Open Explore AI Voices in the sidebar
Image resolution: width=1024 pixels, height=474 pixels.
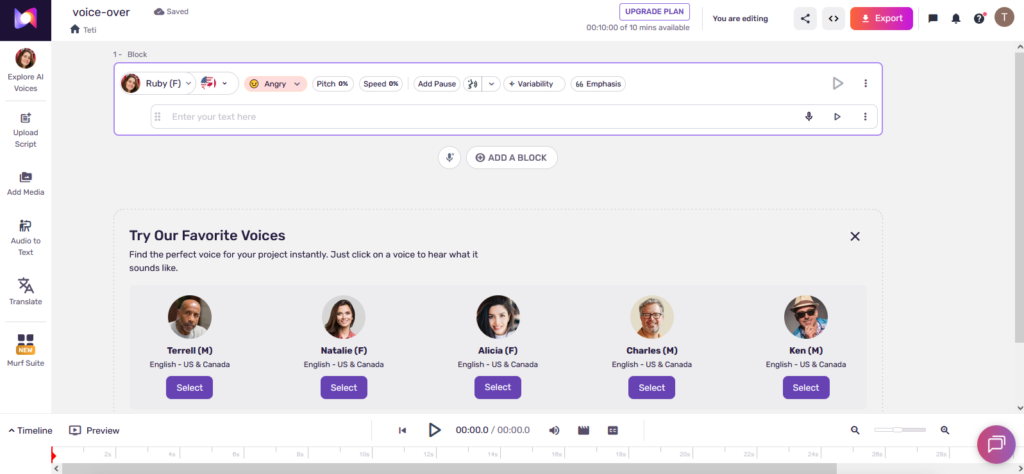coord(25,71)
